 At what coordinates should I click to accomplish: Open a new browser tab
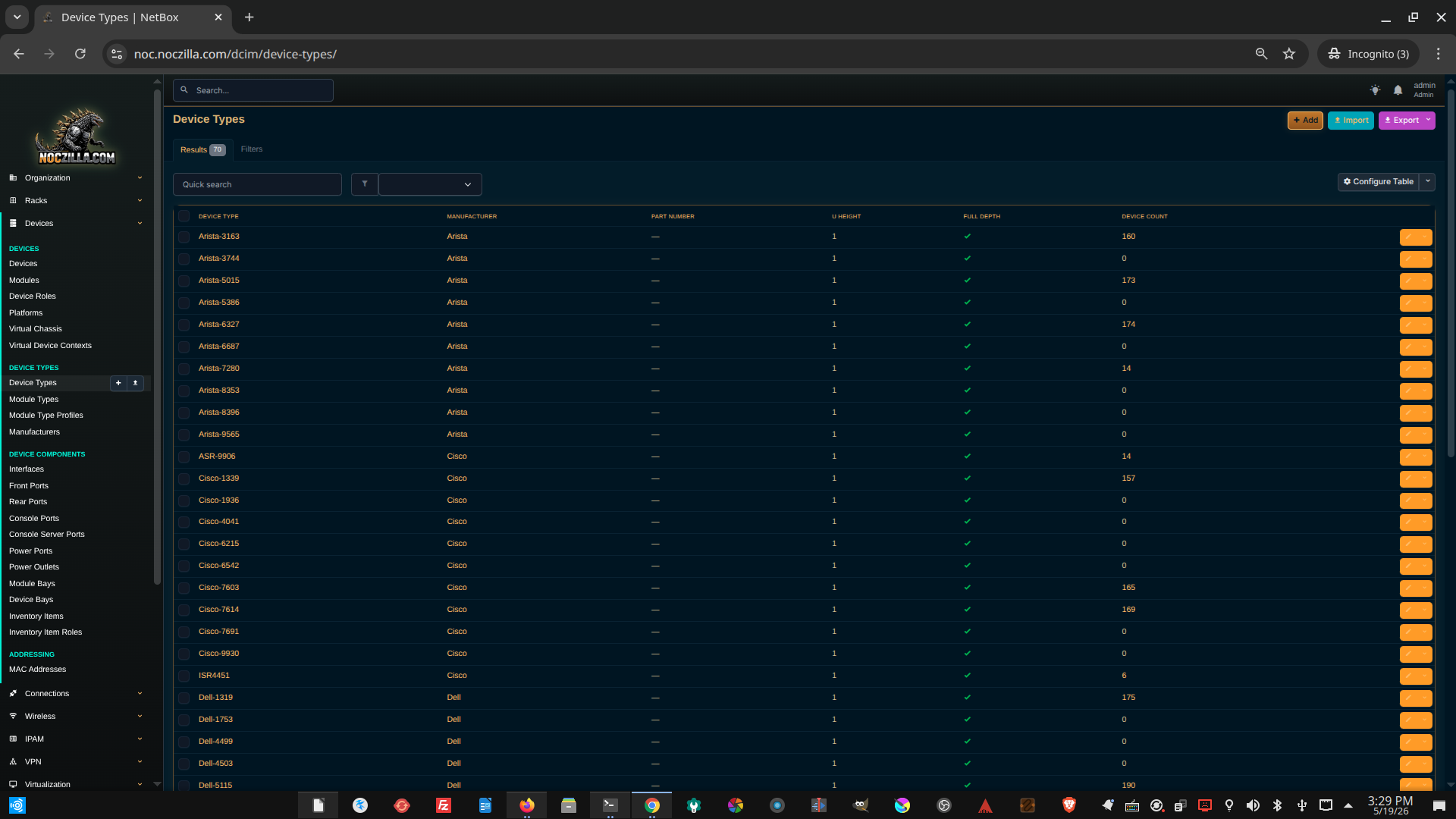point(249,17)
